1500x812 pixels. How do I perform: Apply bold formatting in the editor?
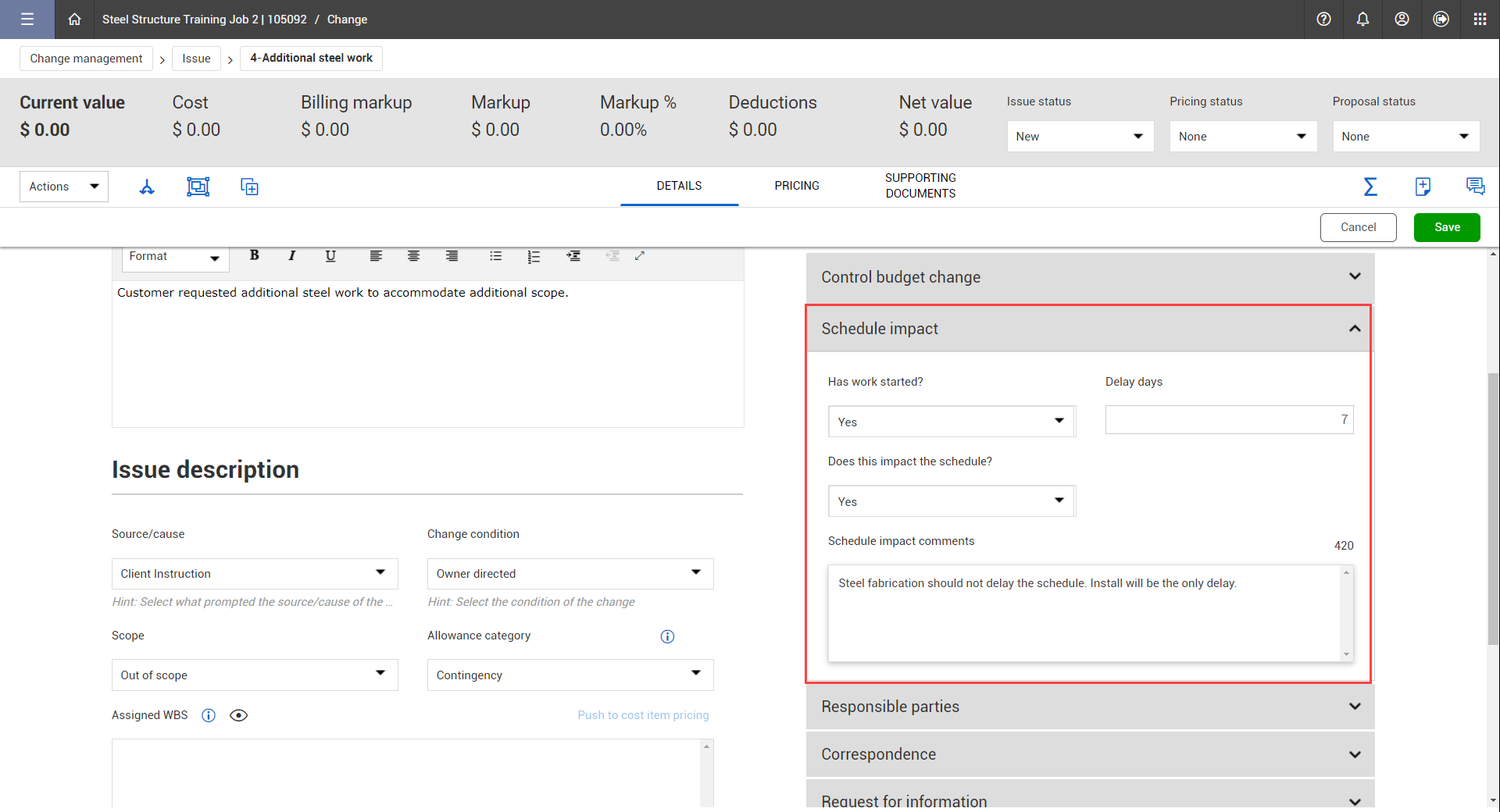coord(254,255)
